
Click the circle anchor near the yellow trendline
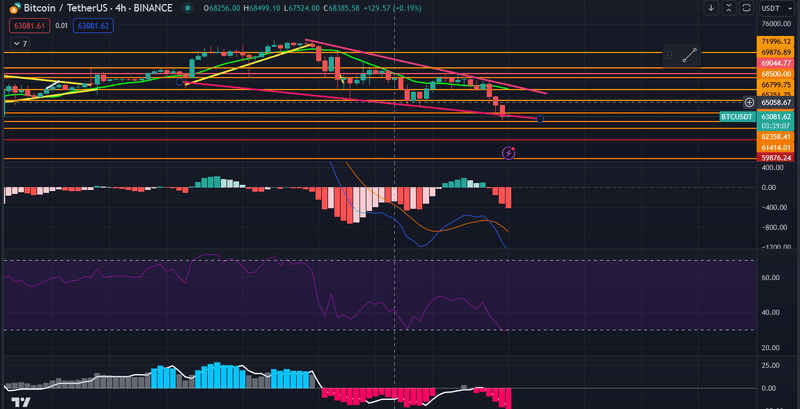179,82
